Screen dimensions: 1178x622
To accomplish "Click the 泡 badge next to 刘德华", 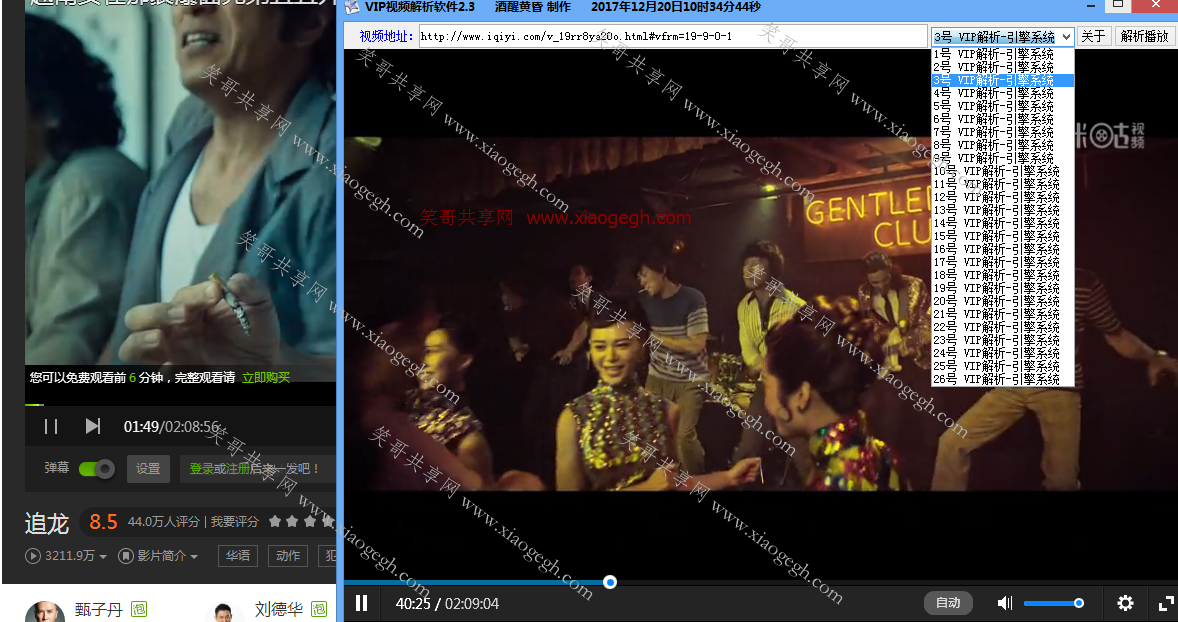I will tap(319, 608).
